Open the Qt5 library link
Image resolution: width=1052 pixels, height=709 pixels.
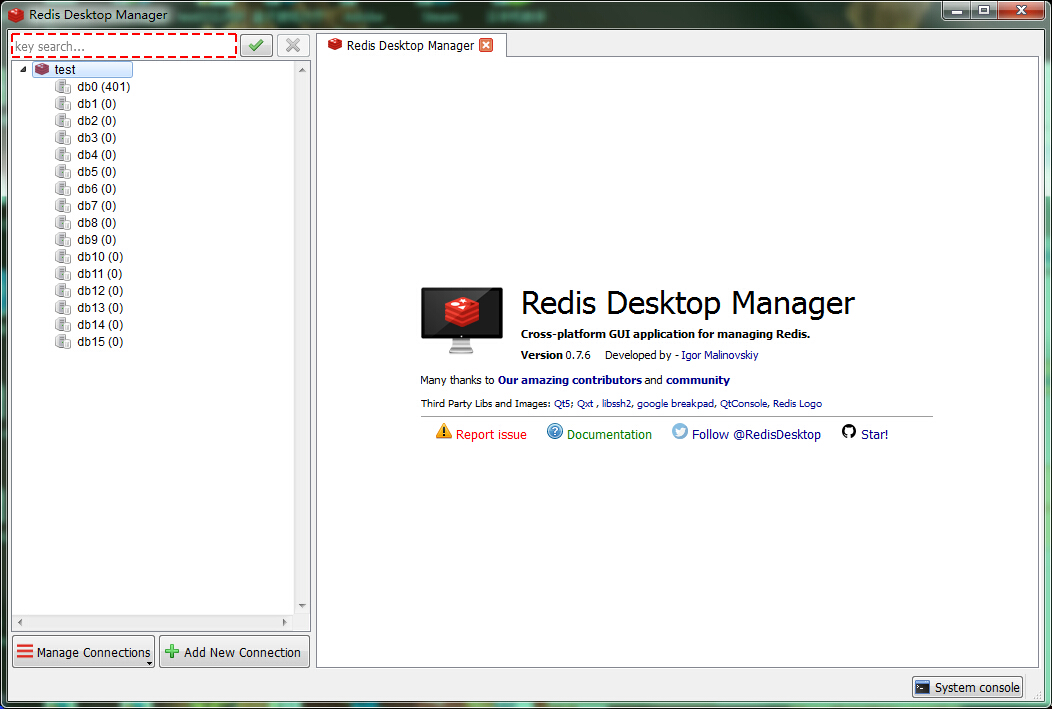(x=562, y=403)
